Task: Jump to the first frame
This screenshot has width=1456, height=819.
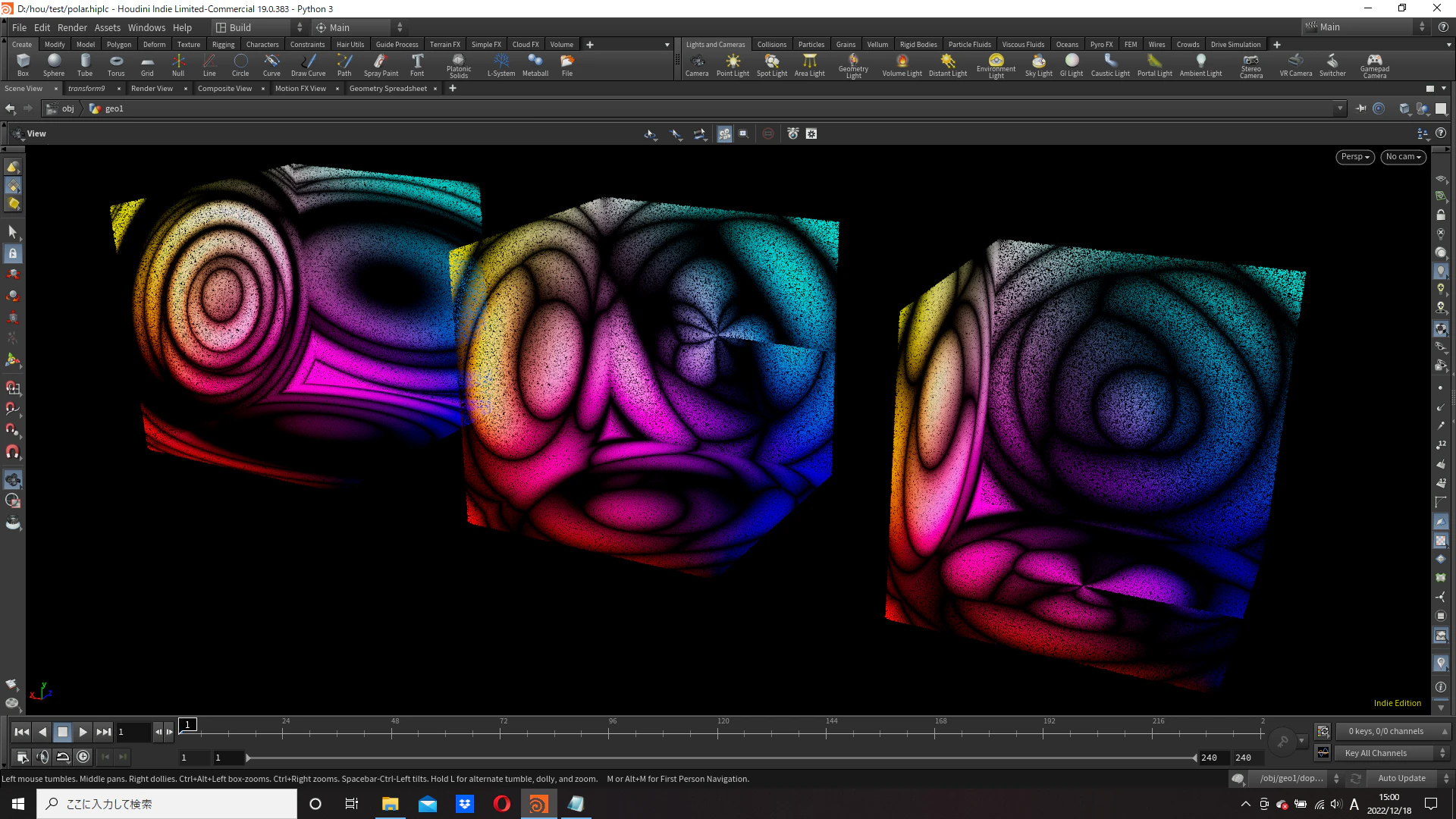Action: (22, 732)
